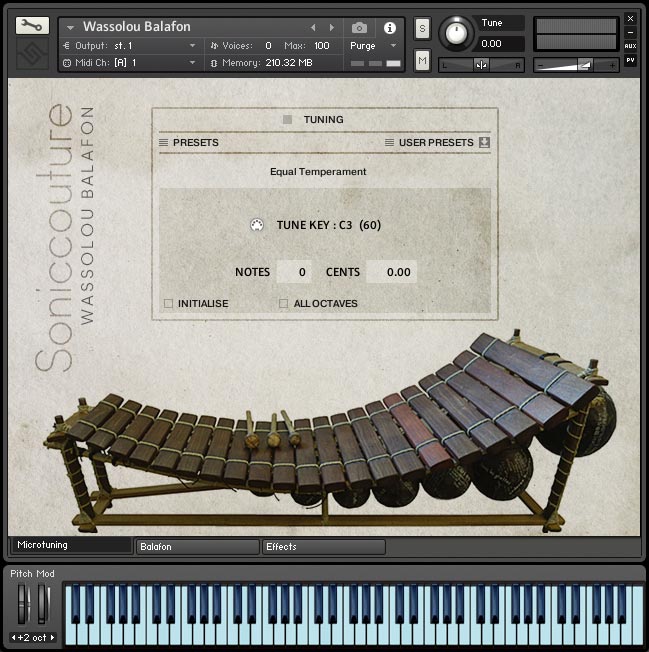Click the MIDI channel plug icon

(x=67, y=63)
